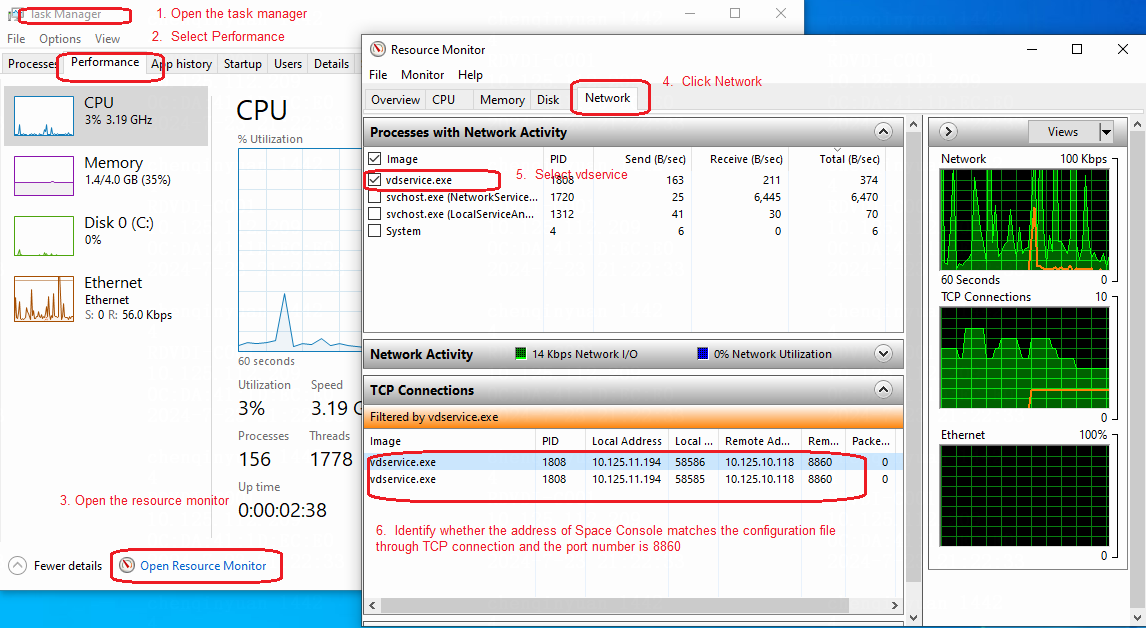Image resolution: width=1146 pixels, height=628 pixels.
Task: Open the Options menu in Task Manager
Action: (60, 39)
